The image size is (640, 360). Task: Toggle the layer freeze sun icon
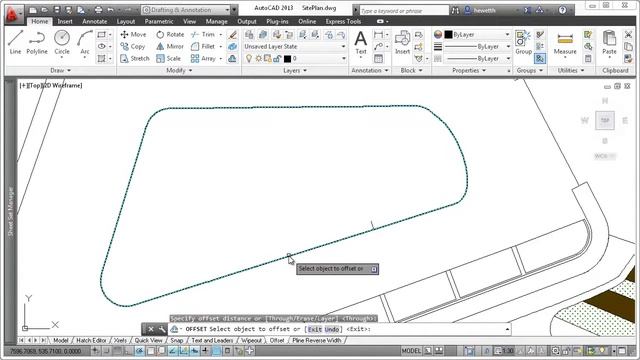[258, 59]
